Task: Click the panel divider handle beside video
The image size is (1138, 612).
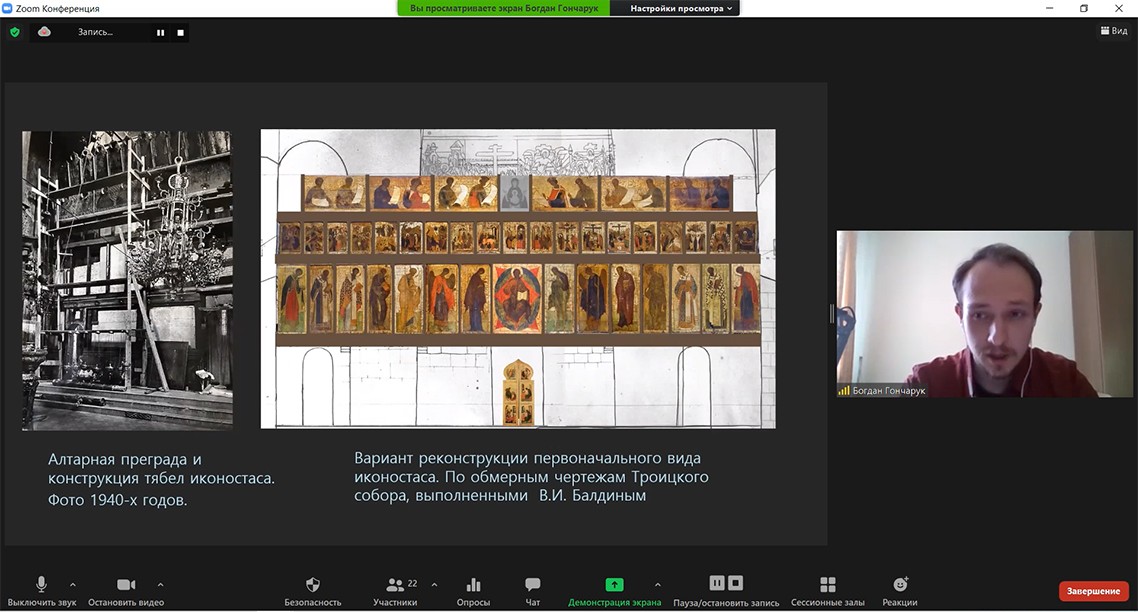Action: (x=832, y=314)
